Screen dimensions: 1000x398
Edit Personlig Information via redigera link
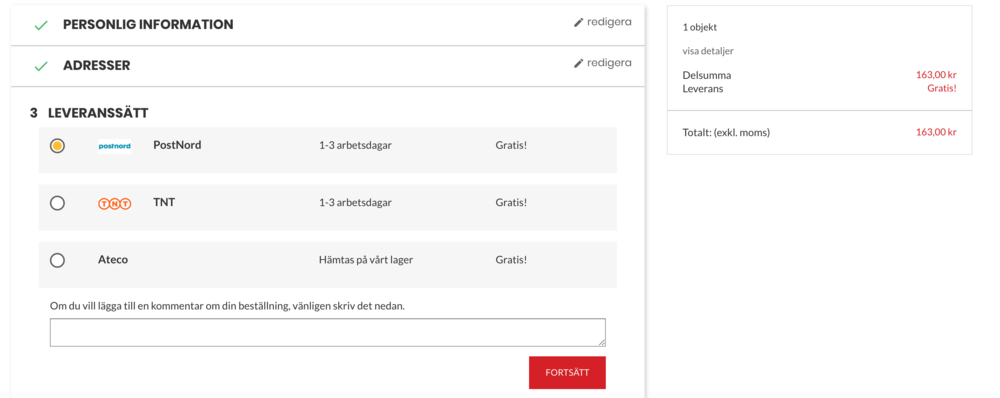(603, 22)
